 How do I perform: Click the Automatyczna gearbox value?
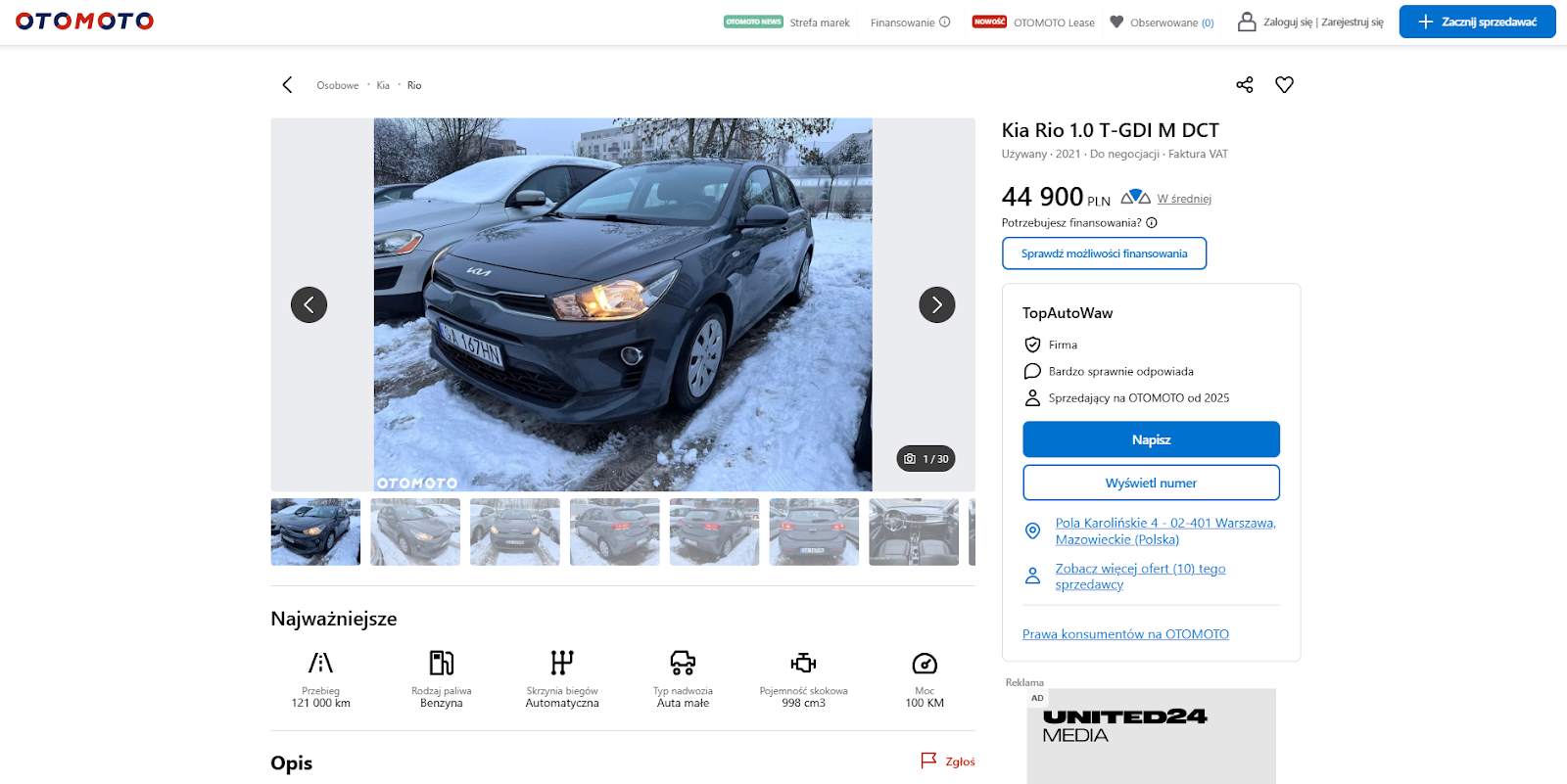tap(562, 703)
